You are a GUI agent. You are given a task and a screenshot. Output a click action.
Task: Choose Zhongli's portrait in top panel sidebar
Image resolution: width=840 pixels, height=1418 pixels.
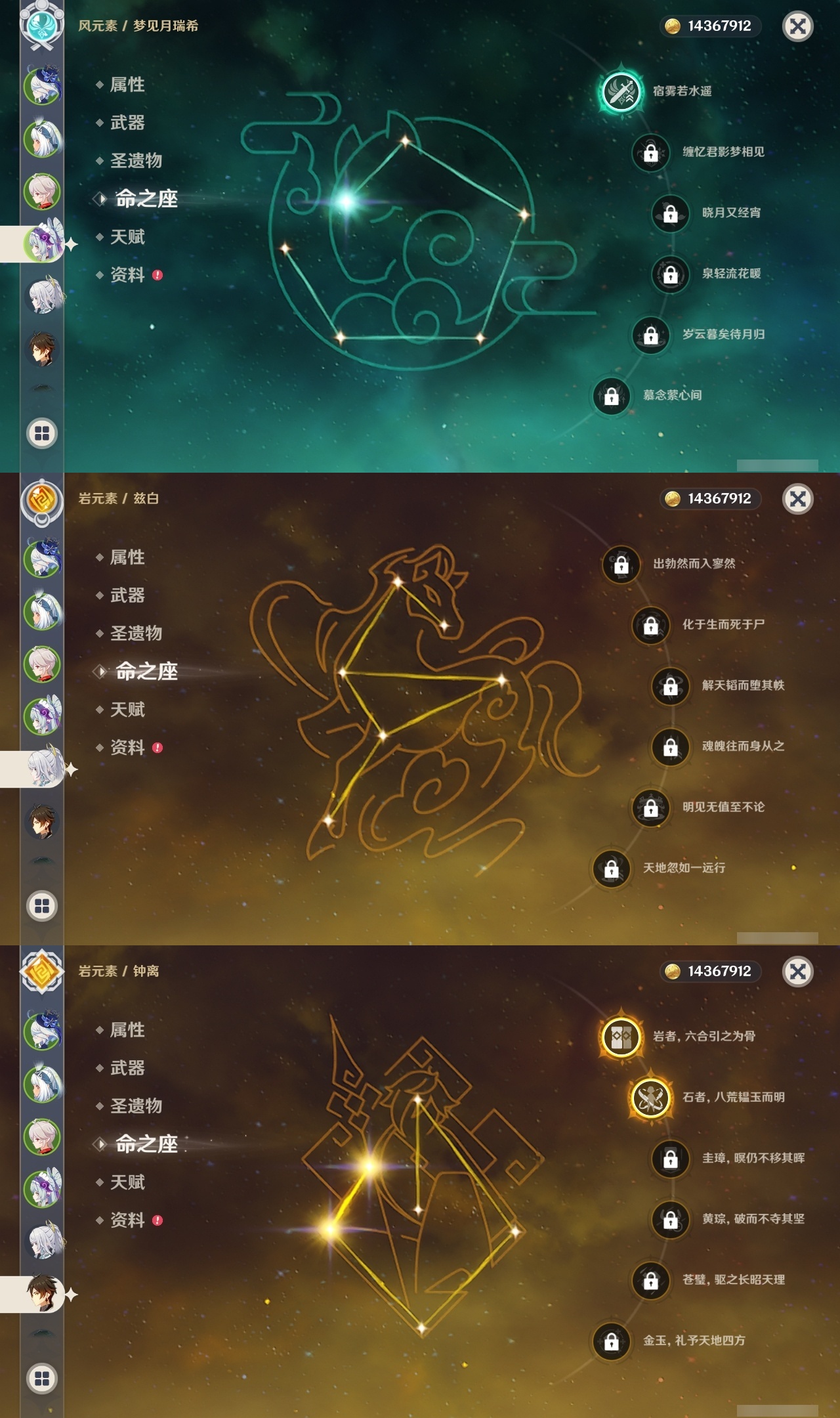(x=43, y=349)
